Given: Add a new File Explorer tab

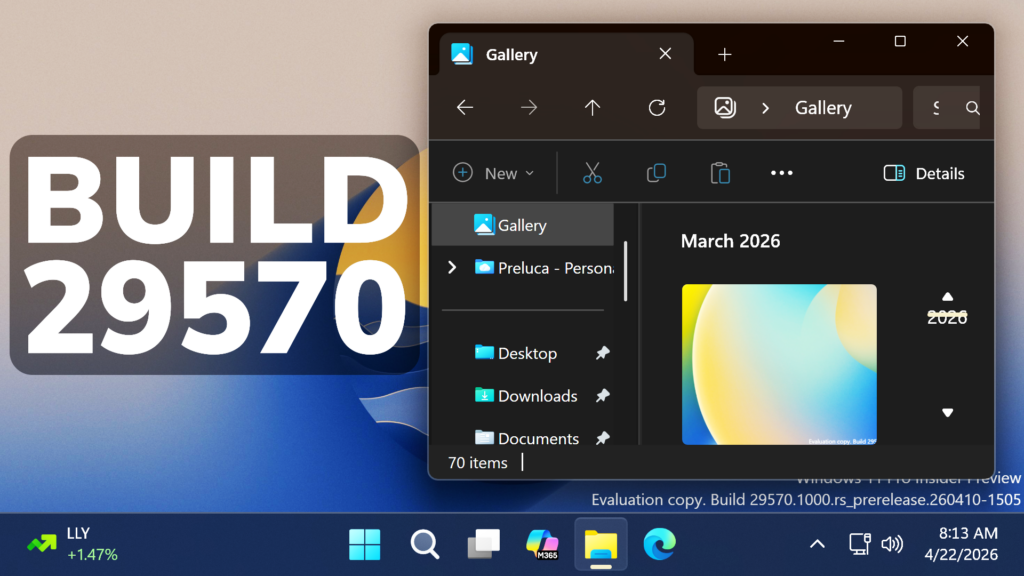Looking at the screenshot, I should point(725,54).
